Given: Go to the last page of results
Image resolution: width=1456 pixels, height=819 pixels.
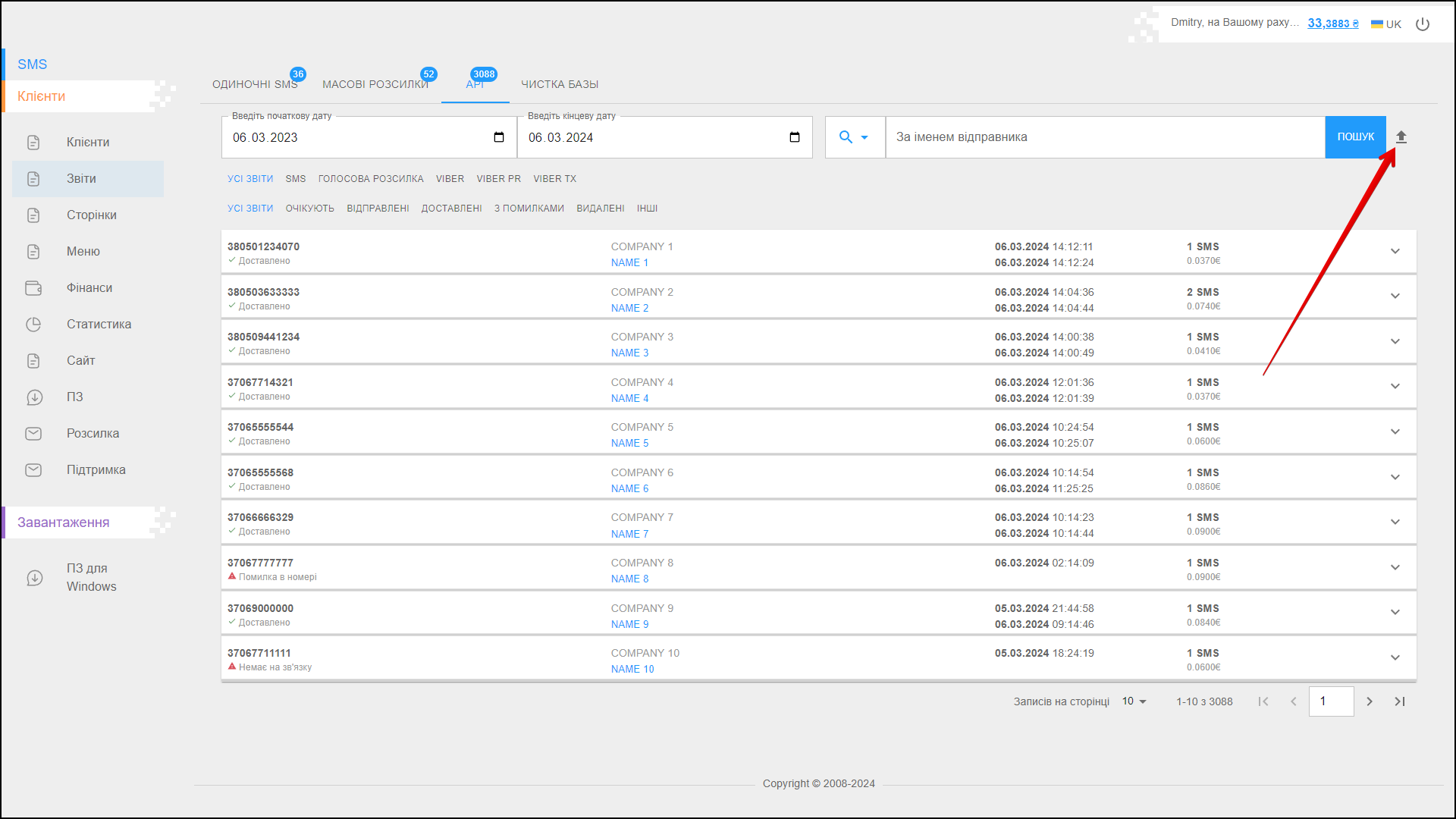Looking at the screenshot, I should (x=1400, y=701).
